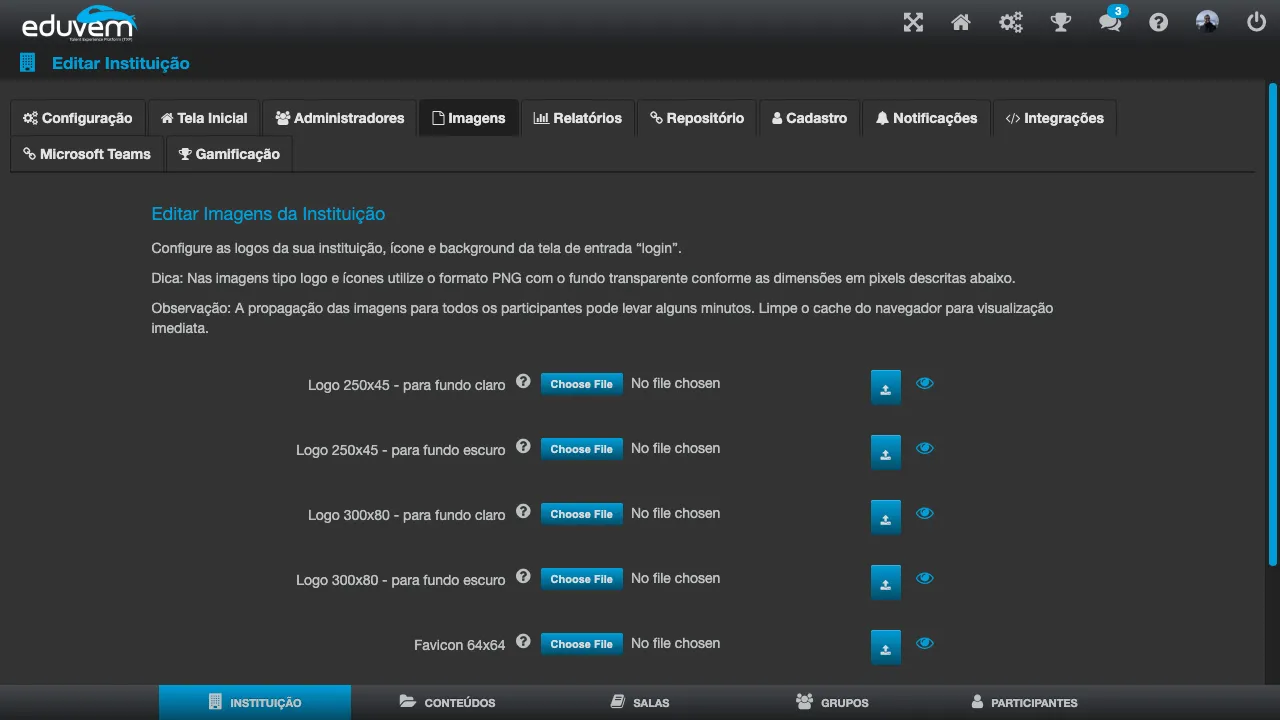Image resolution: width=1280 pixels, height=720 pixels.
Task: Switch to the Cadastro tab
Action: pyautogui.click(x=810, y=118)
